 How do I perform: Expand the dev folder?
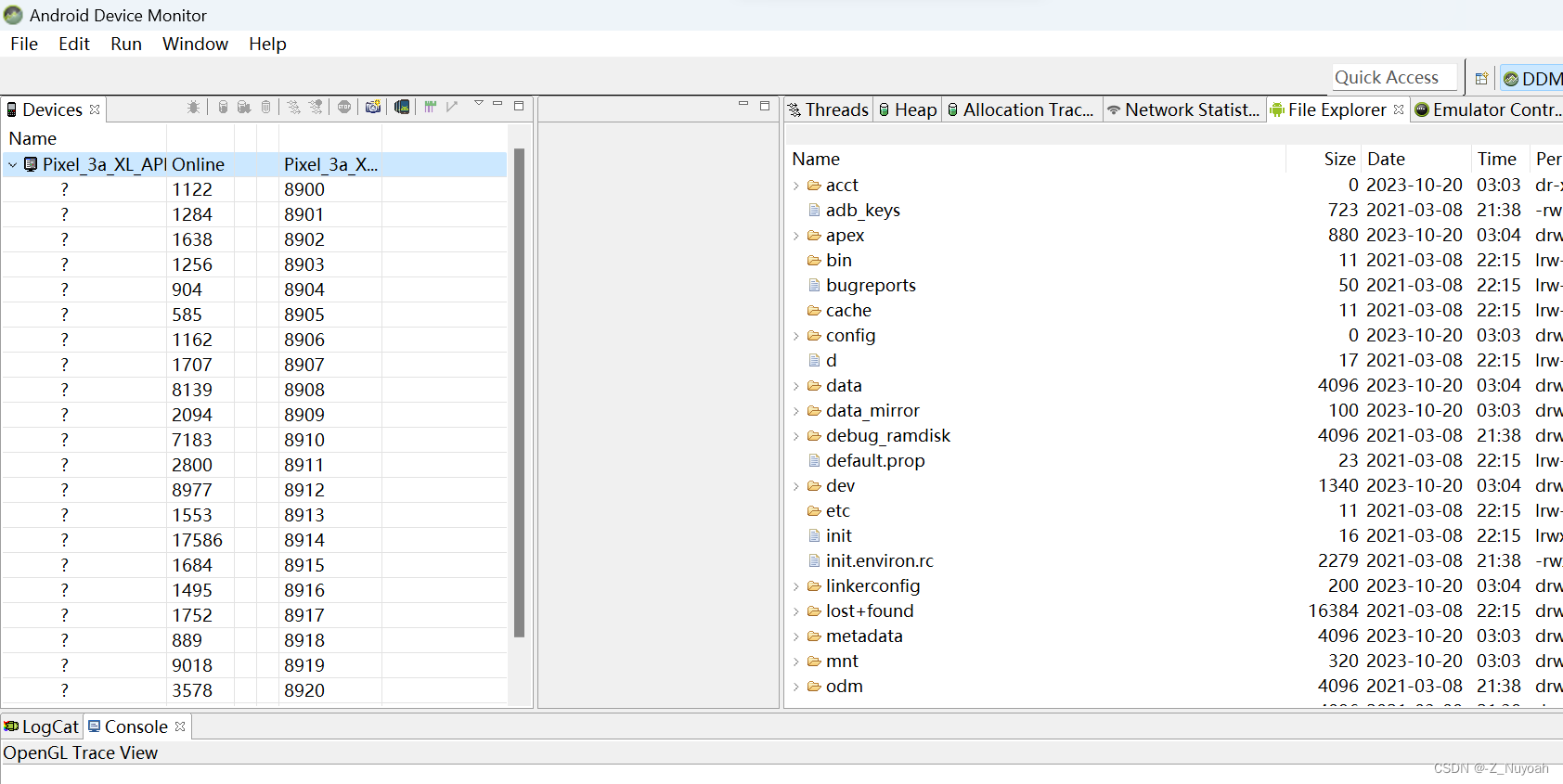click(x=796, y=486)
